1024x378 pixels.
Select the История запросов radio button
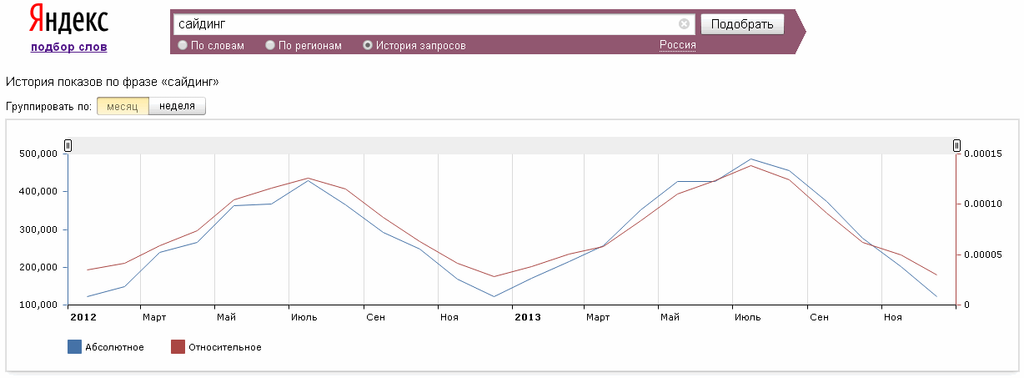[368, 45]
